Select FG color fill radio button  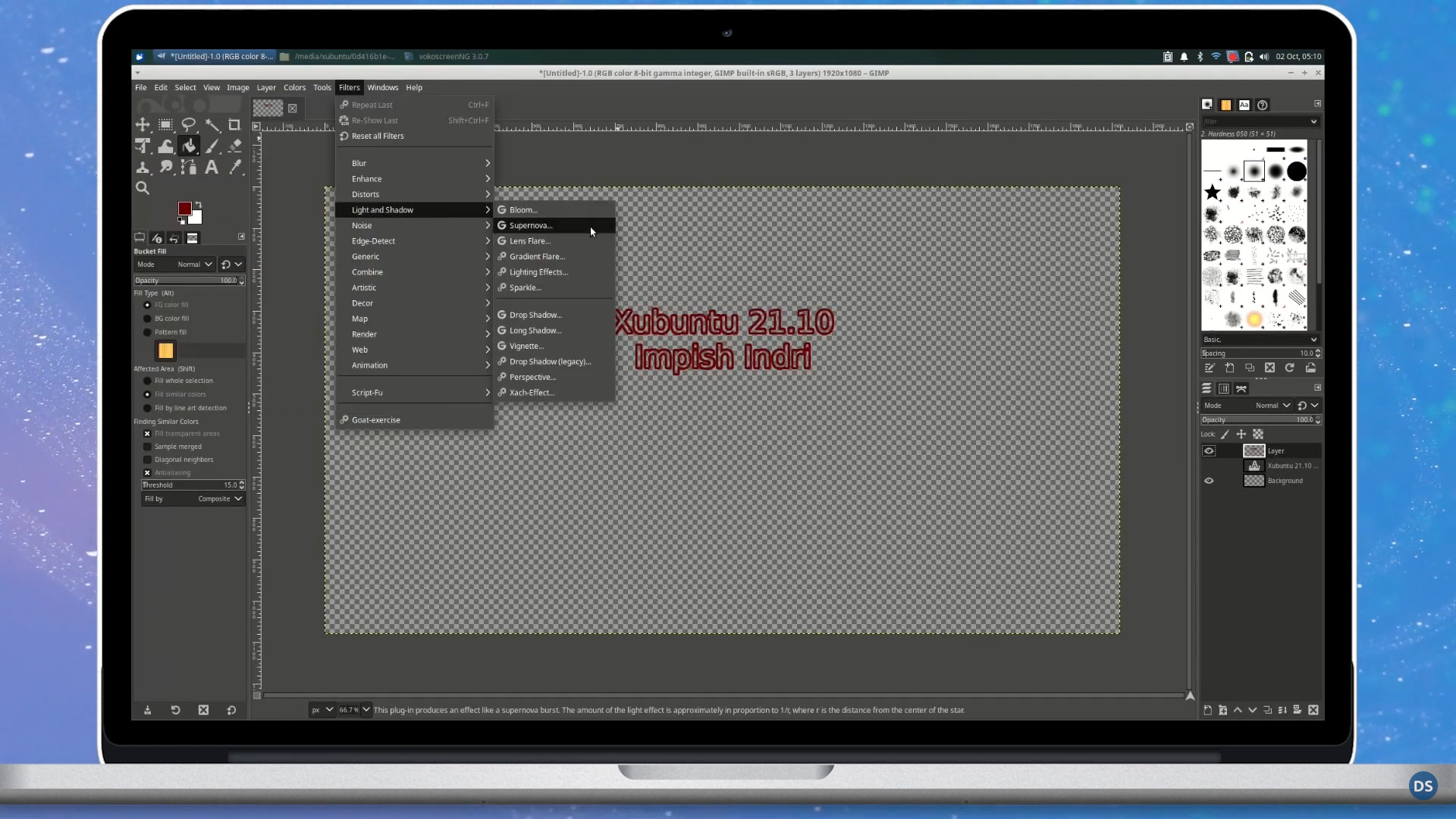pos(147,306)
